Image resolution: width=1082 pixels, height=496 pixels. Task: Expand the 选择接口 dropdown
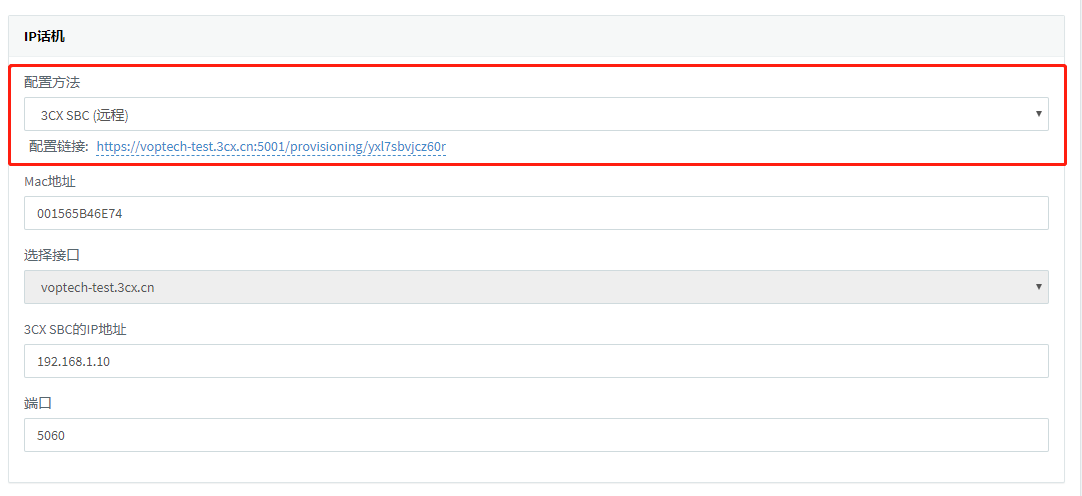[535, 287]
